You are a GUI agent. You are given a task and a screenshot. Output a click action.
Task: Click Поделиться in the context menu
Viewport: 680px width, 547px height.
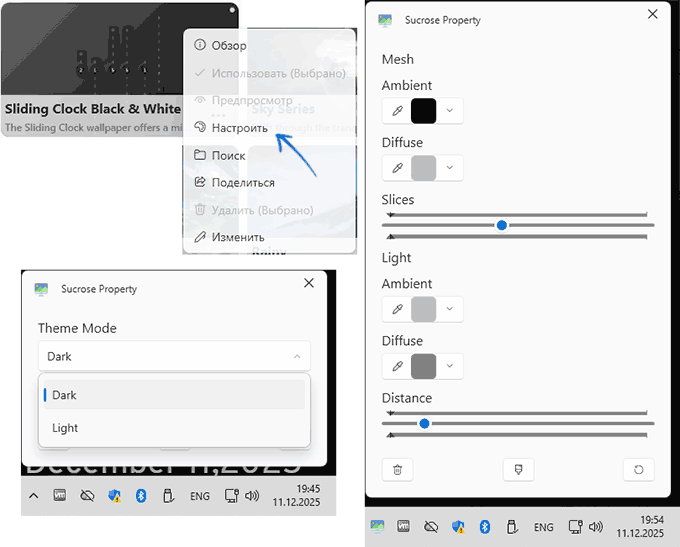click(x=242, y=183)
